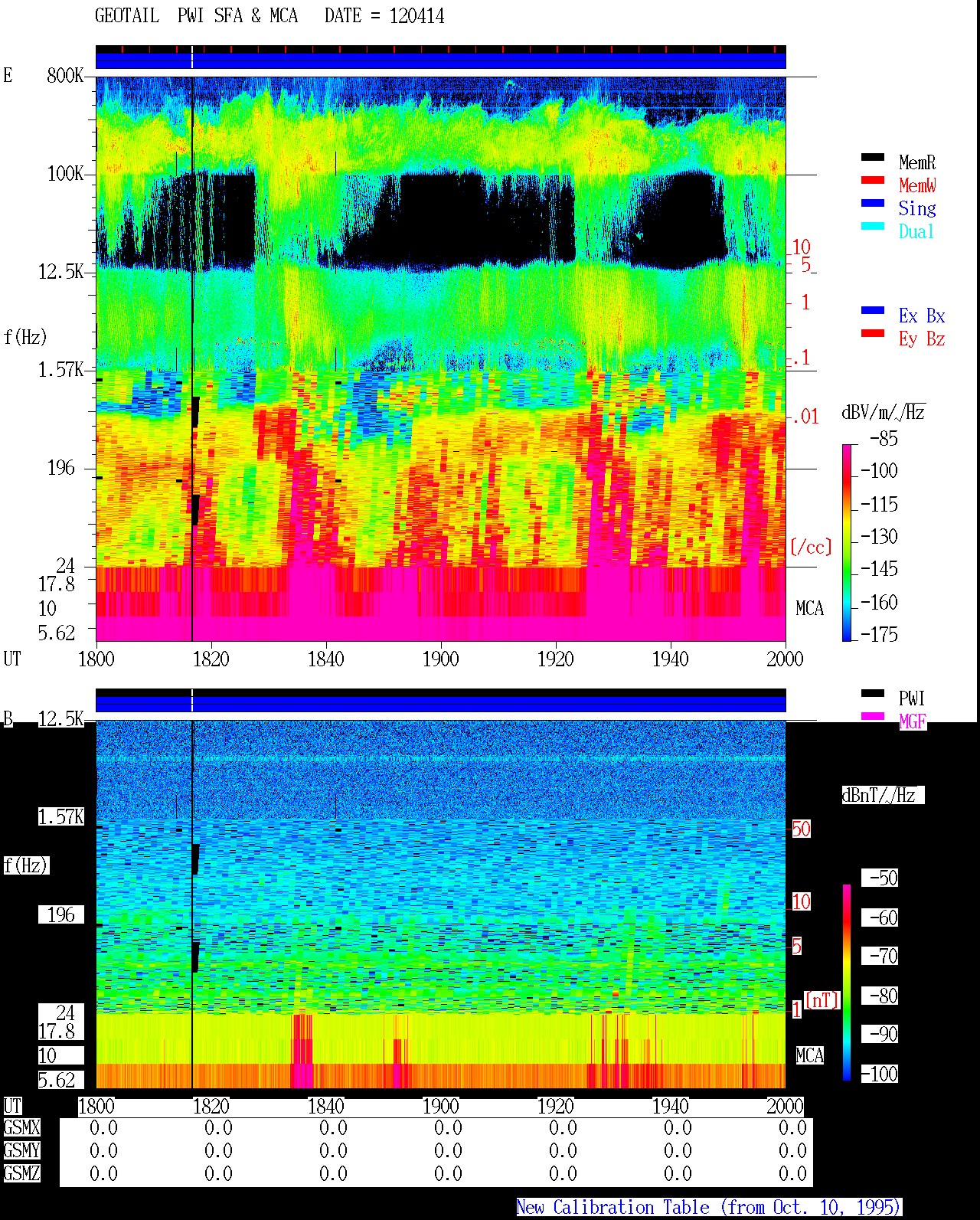Click the '1.57K' label on the E panel
The height and width of the screenshot is (1220, 980).
click(x=60, y=369)
